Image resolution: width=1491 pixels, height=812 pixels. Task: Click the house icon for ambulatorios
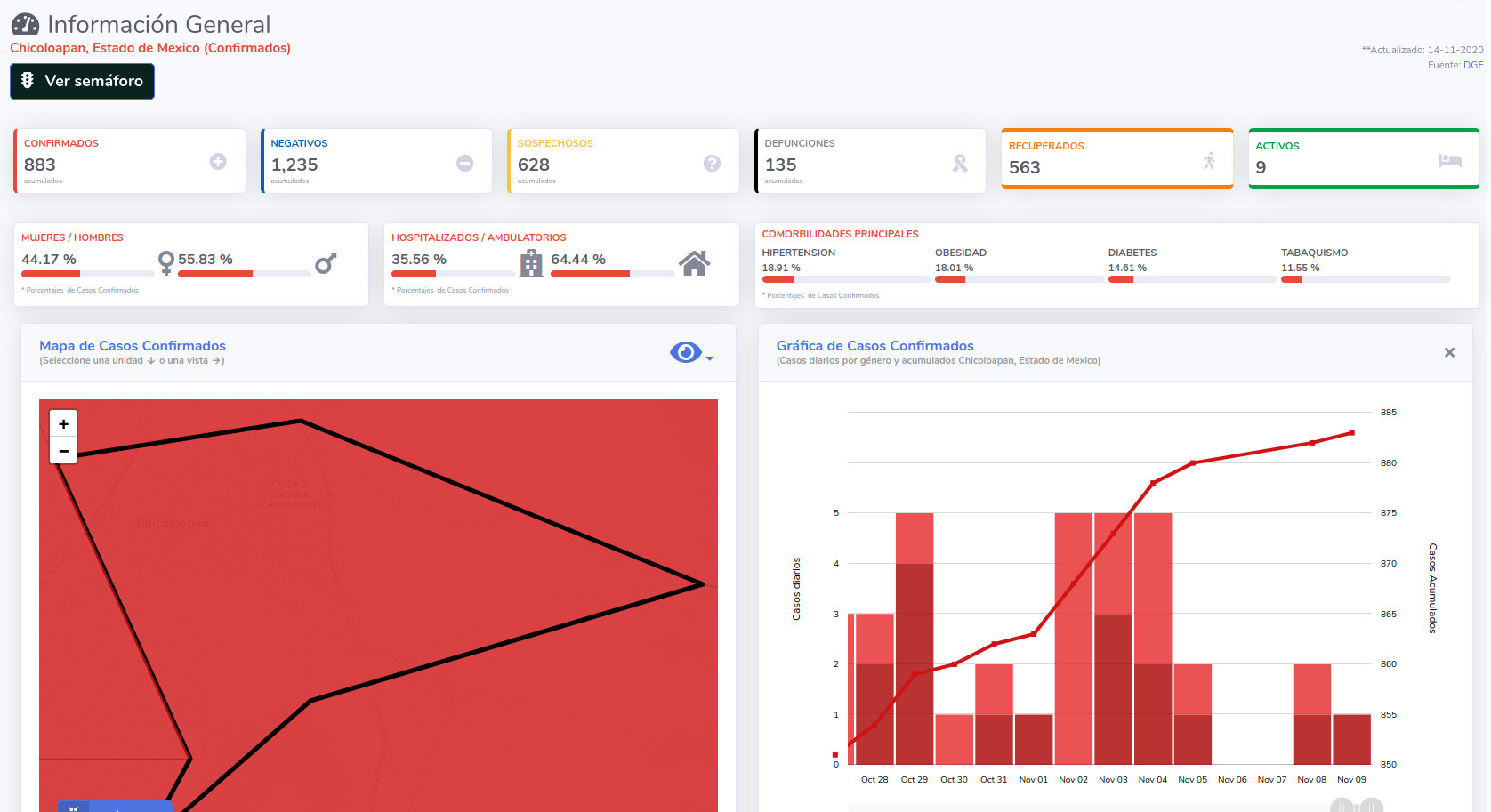(x=694, y=263)
